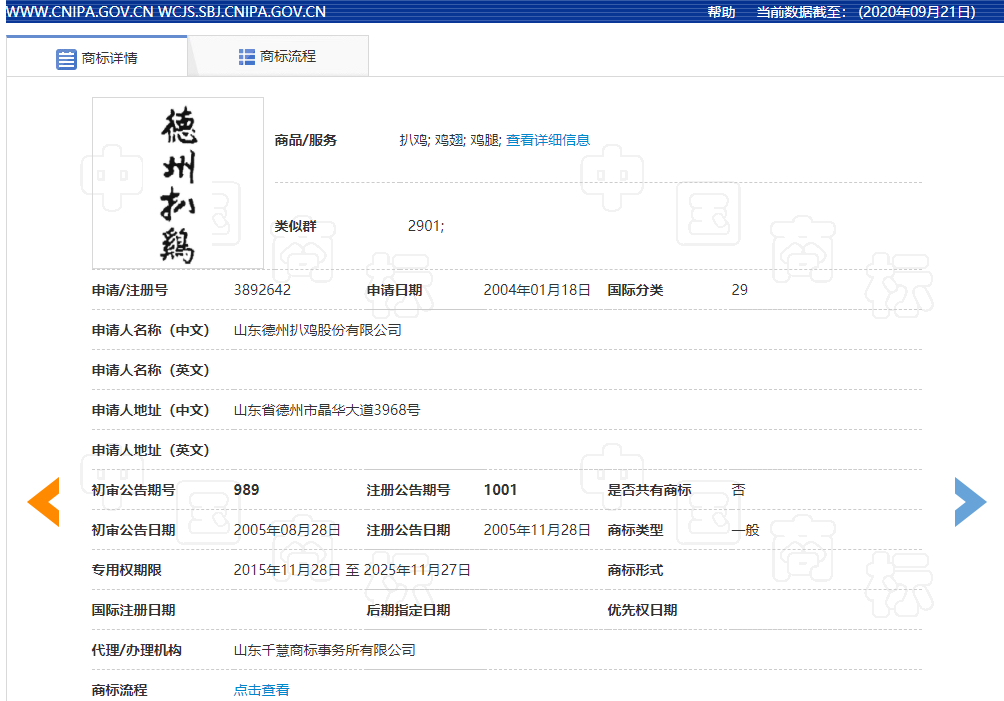Click the 申请人地址（英文） label
The image size is (1004, 701).
[x=150, y=450]
